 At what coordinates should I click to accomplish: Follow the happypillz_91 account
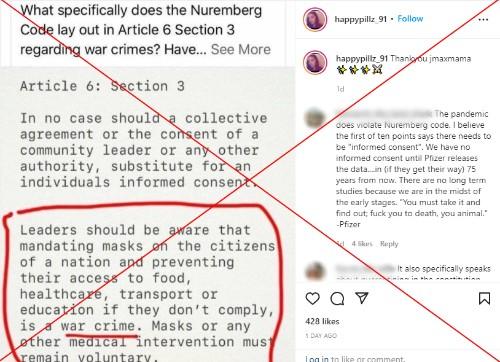click(x=410, y=19)
